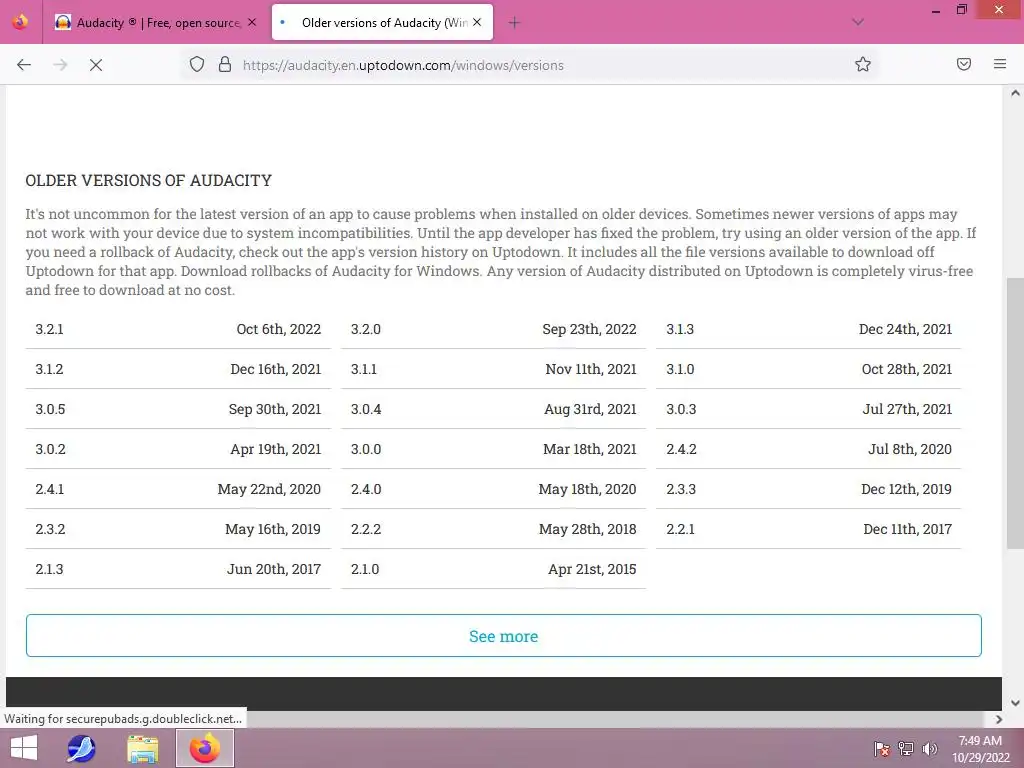Choose version 3.0.4 from Aug 31rd, 2021
This screenshot has height=768, width=1024.
(x=494, y=409)
